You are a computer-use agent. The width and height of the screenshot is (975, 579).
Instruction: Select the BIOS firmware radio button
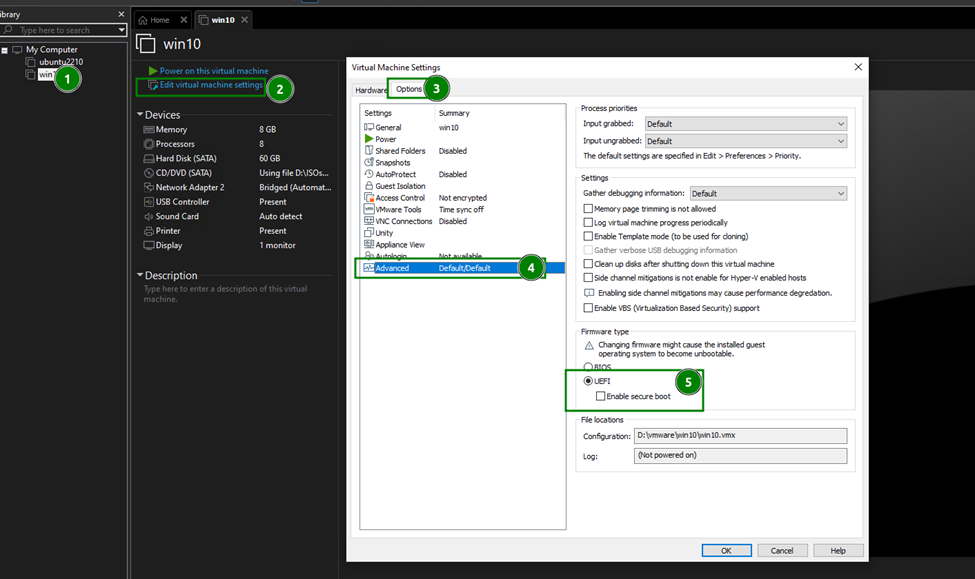588,367
